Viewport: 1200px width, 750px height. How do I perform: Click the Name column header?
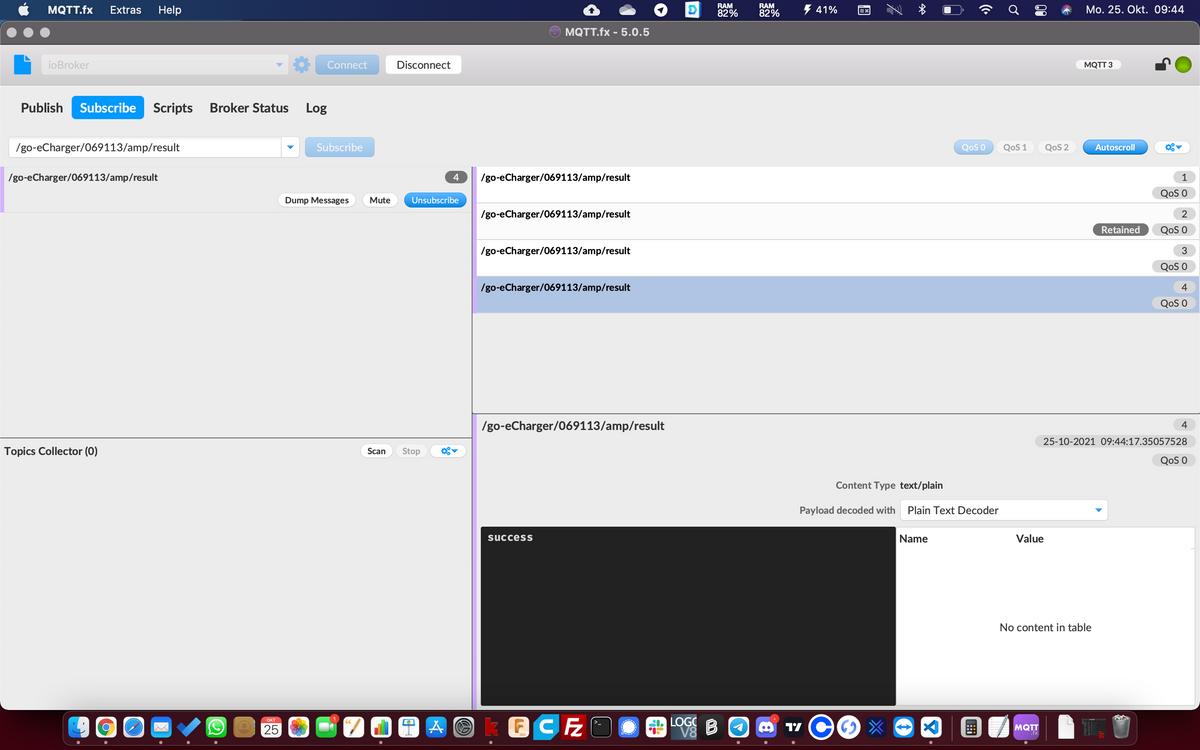(x=914, y=538)
